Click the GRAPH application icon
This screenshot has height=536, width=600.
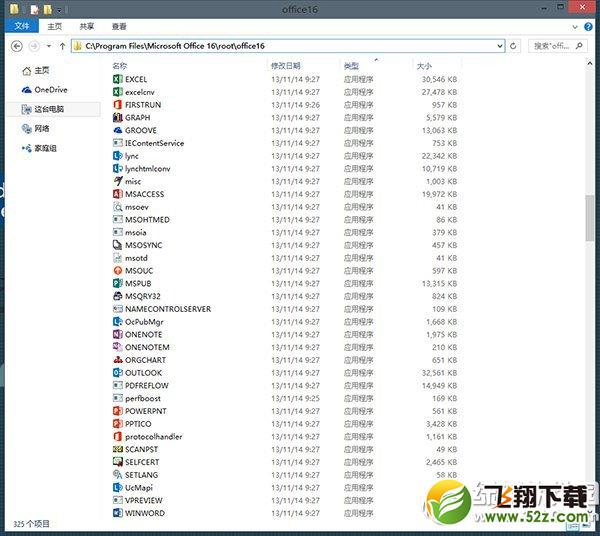pos(118,117)
